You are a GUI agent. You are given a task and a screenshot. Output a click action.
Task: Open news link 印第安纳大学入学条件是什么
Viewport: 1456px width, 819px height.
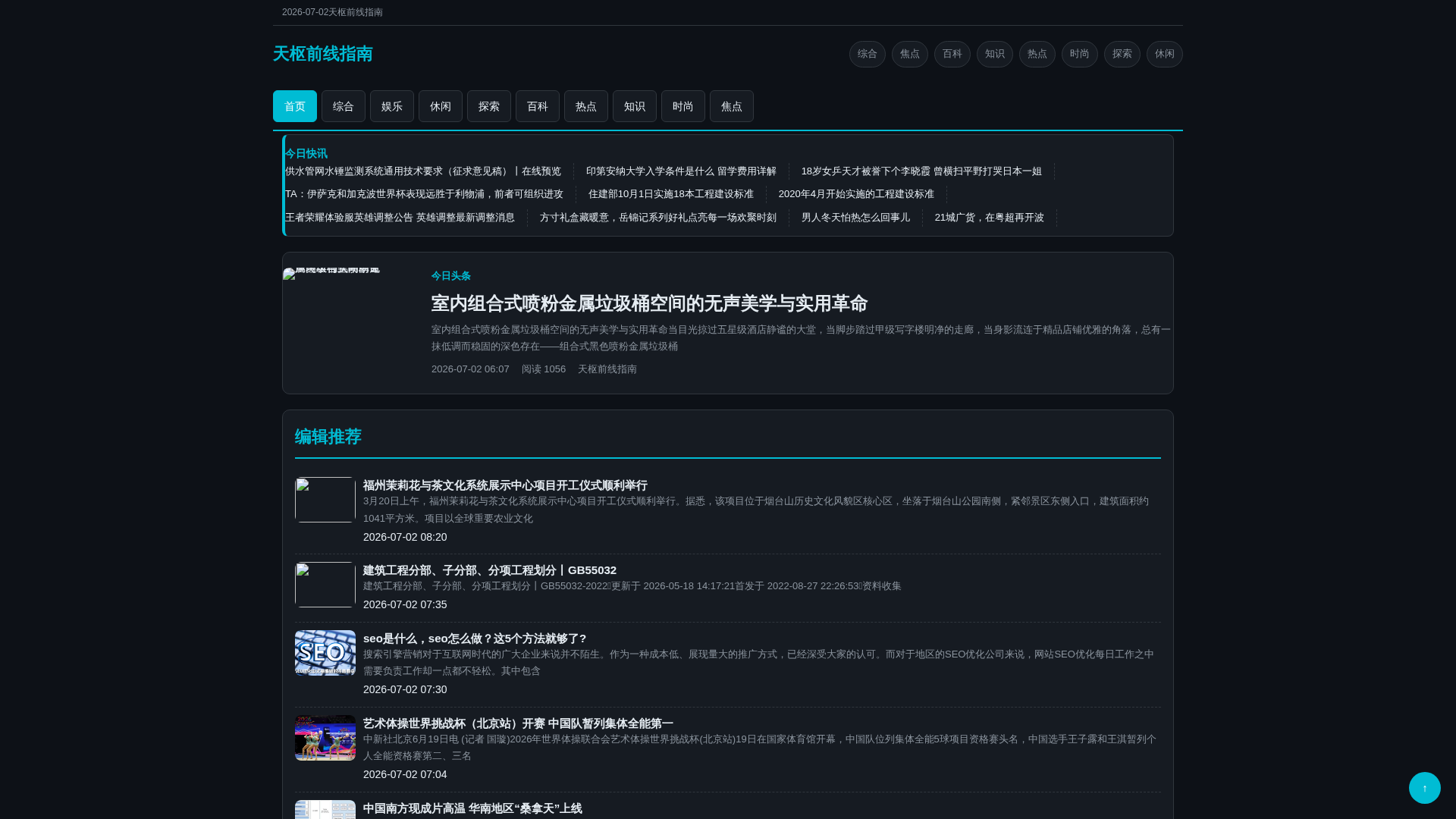coord(681,171)
